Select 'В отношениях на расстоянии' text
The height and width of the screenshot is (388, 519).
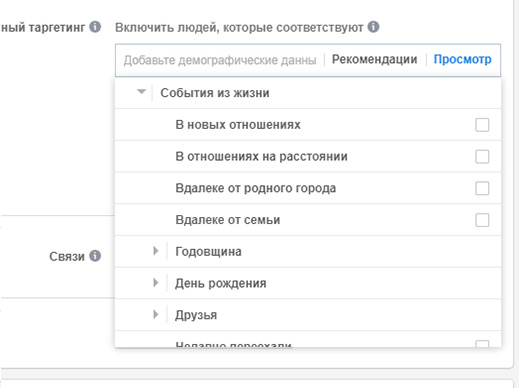pyautogui.click(x=261, y=156)
